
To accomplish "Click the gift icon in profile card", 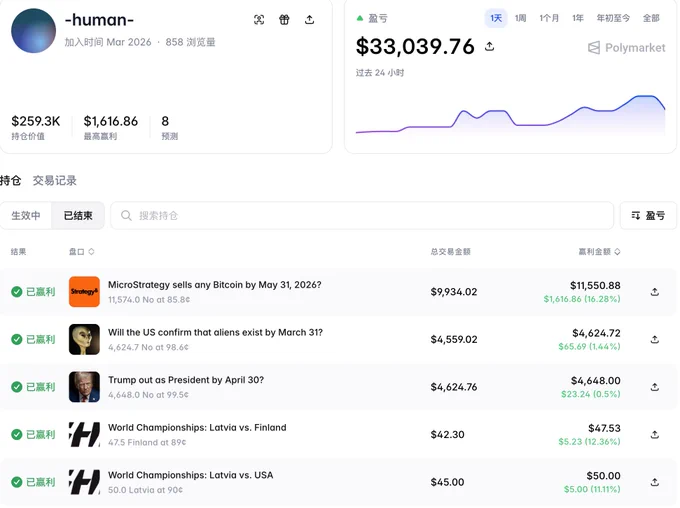I will (284, 20).
